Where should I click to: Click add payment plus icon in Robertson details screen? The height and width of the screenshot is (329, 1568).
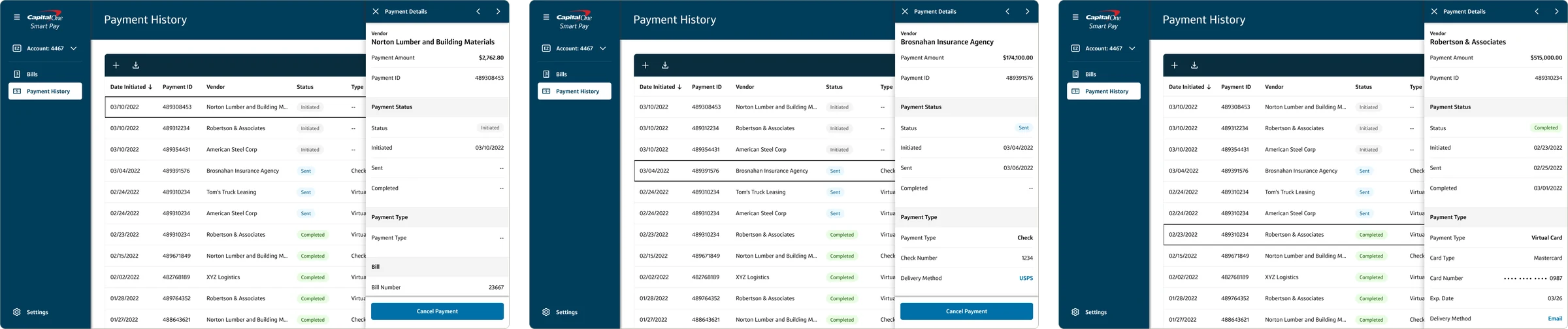[1174, 65]
